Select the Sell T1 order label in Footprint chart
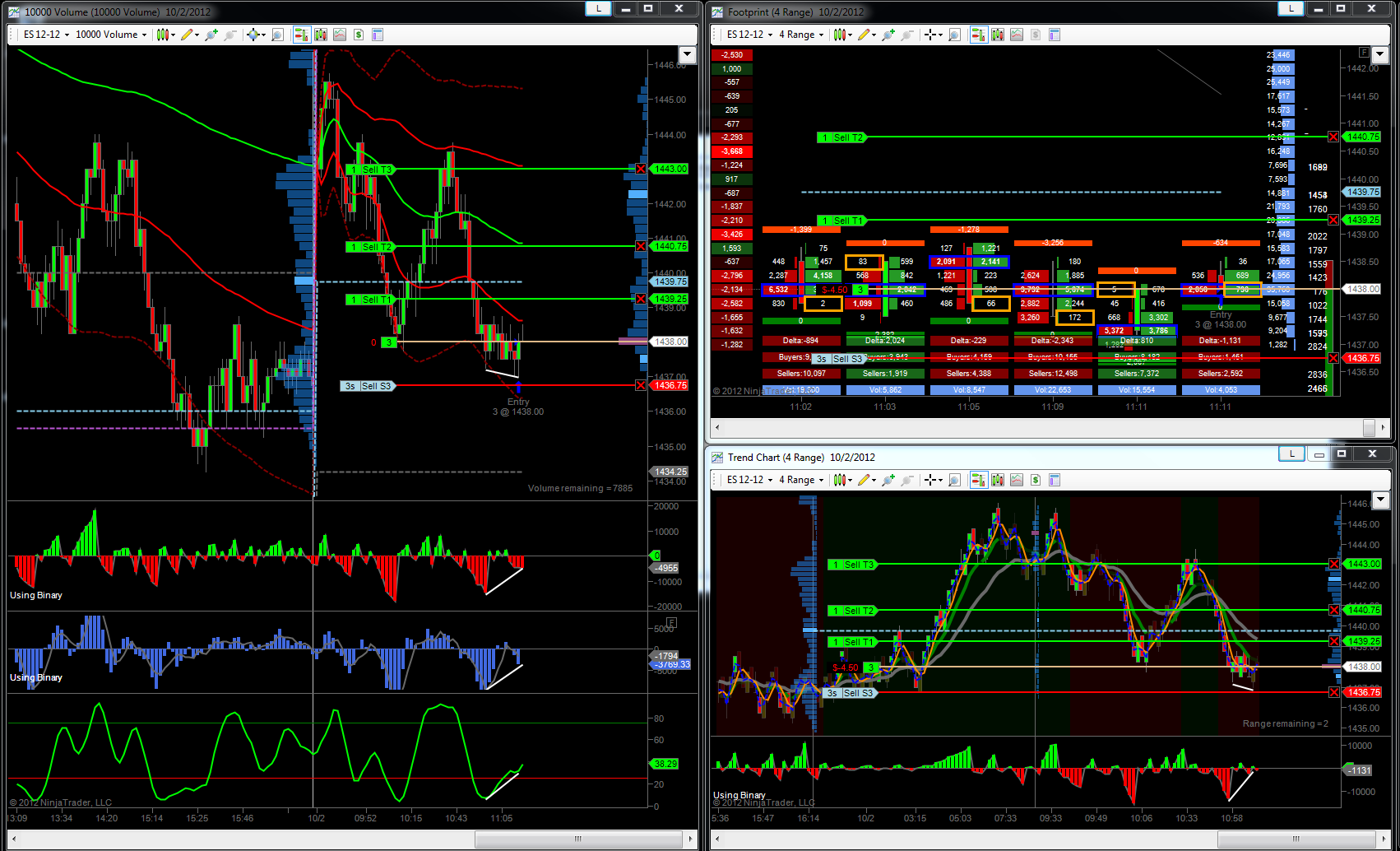This screenshot has width=1400, height=851. 841,221
